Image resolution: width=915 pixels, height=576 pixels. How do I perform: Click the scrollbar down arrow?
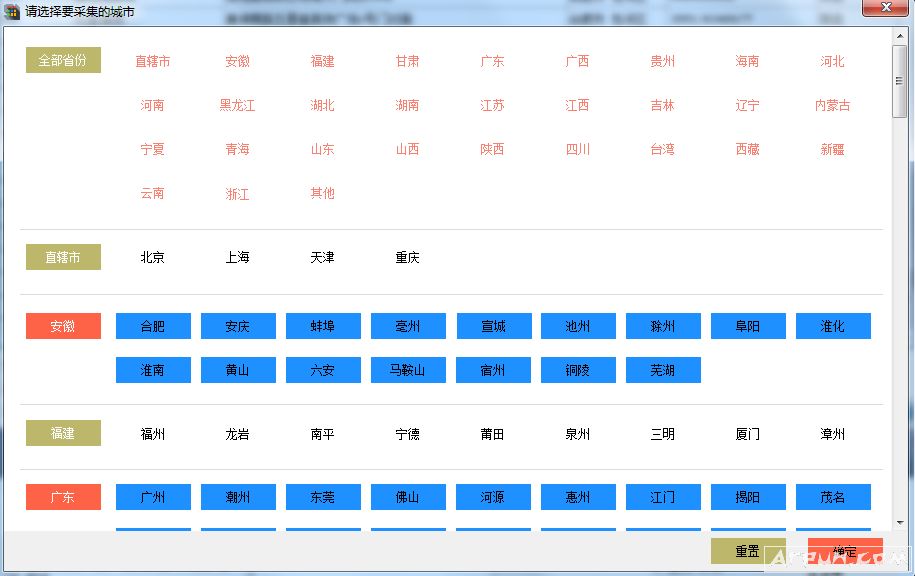point(899,522)
